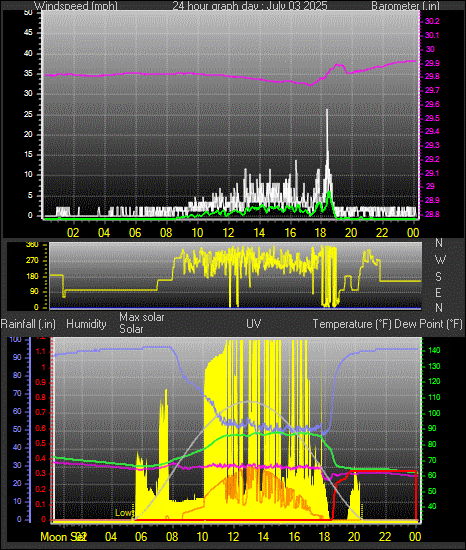Image resolution: width=466 pixels, height=550 pixels.
Task: Click the 18 hour tick on bottom graph
Action: [324, 537]
